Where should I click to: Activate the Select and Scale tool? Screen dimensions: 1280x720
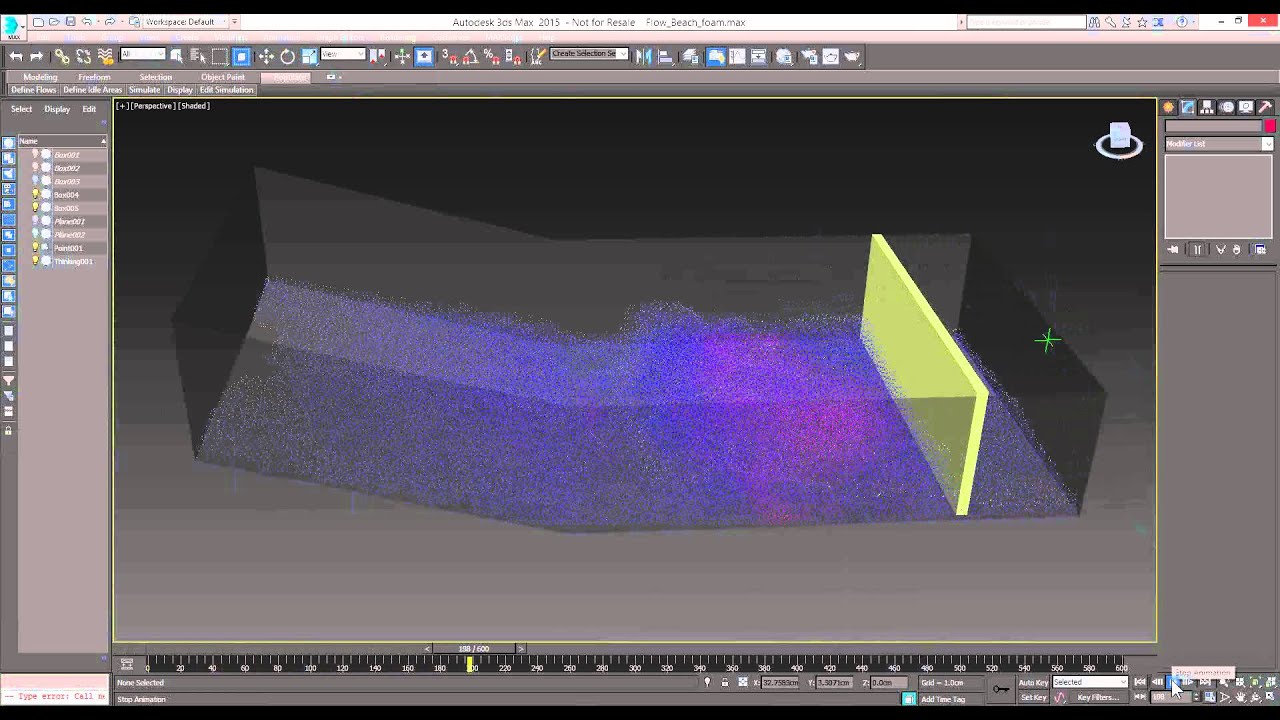coord(310,57)
